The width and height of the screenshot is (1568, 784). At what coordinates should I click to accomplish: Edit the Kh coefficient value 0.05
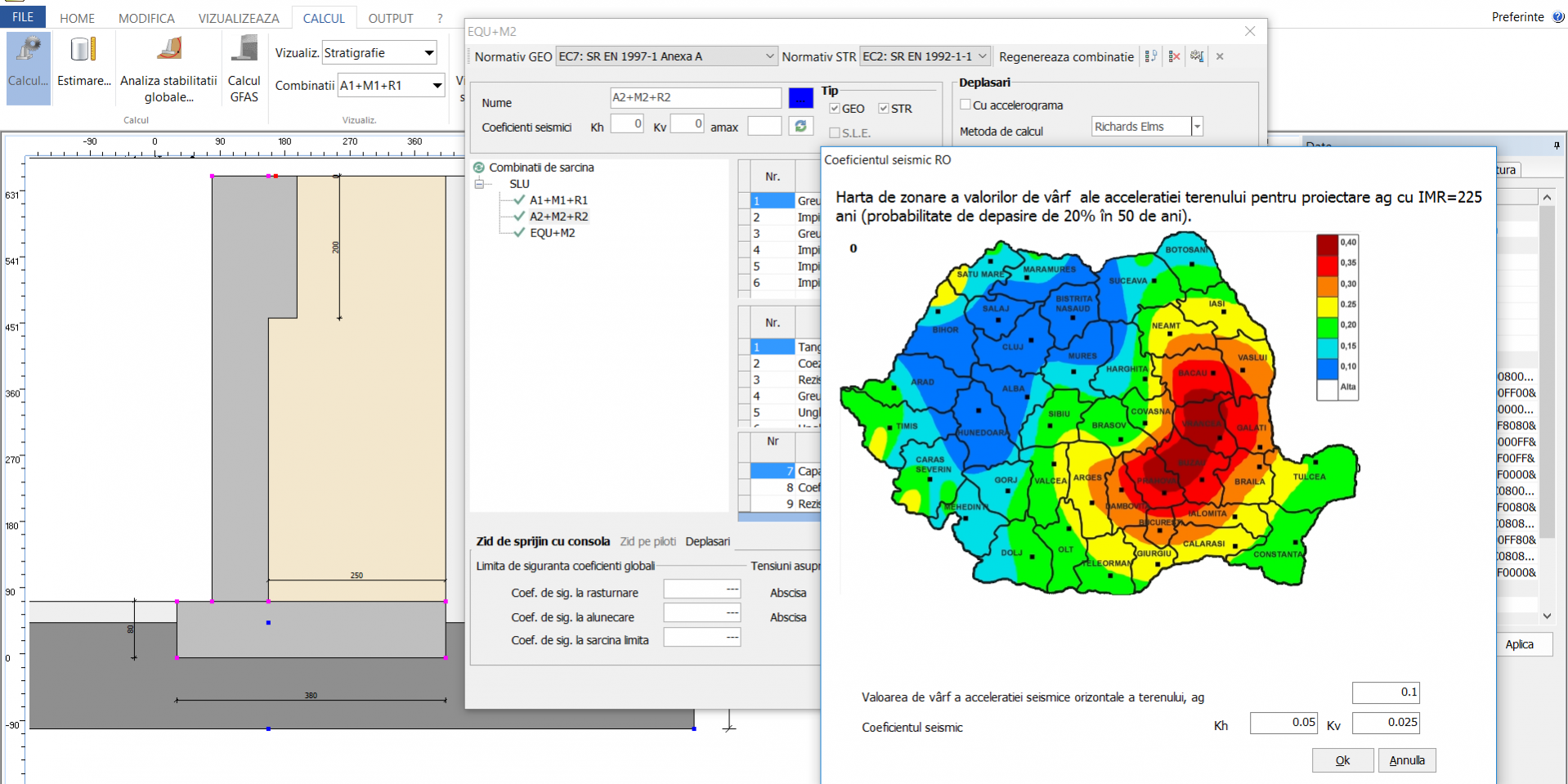(1283, 723)
